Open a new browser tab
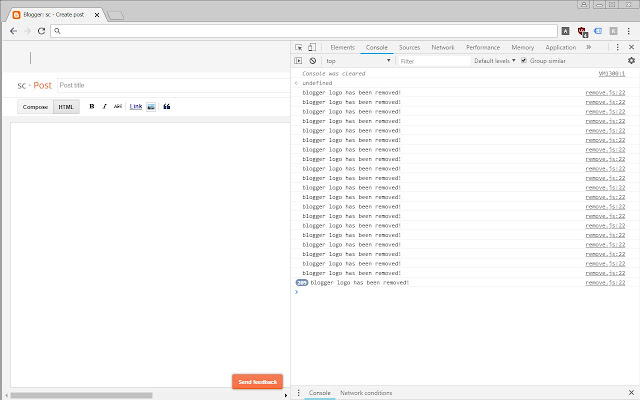Image resolution: width=640 pixels, height=400 pixels. pos(116,16)
